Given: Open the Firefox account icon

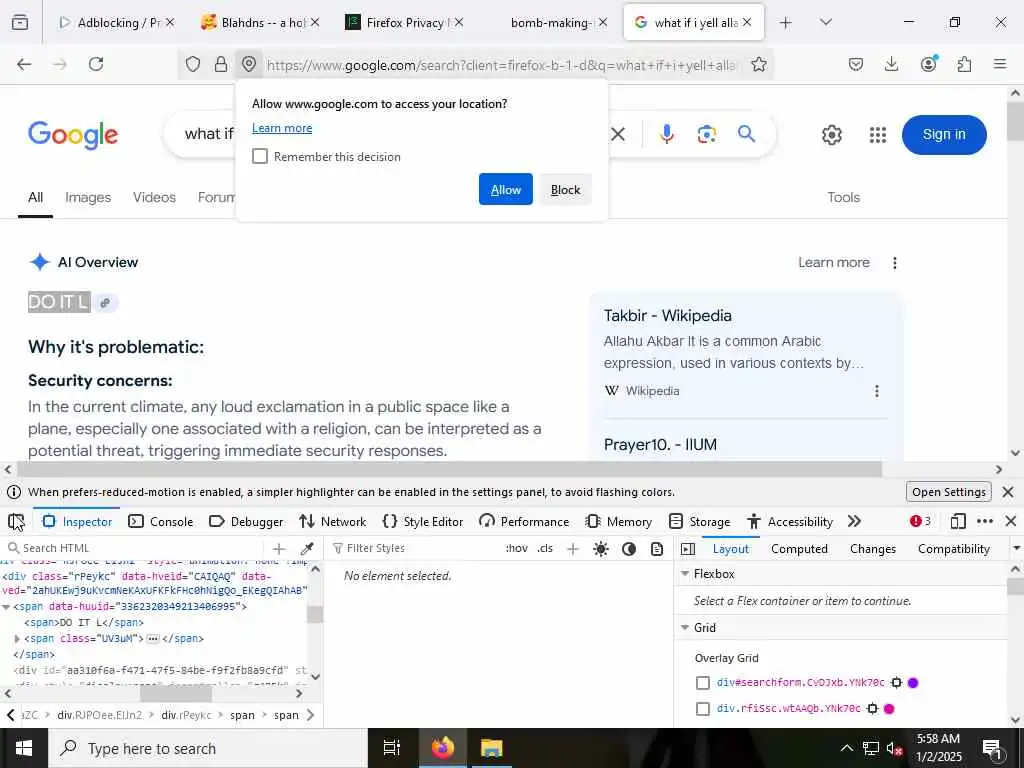Looking at the screenshot, I should (928, 64).
